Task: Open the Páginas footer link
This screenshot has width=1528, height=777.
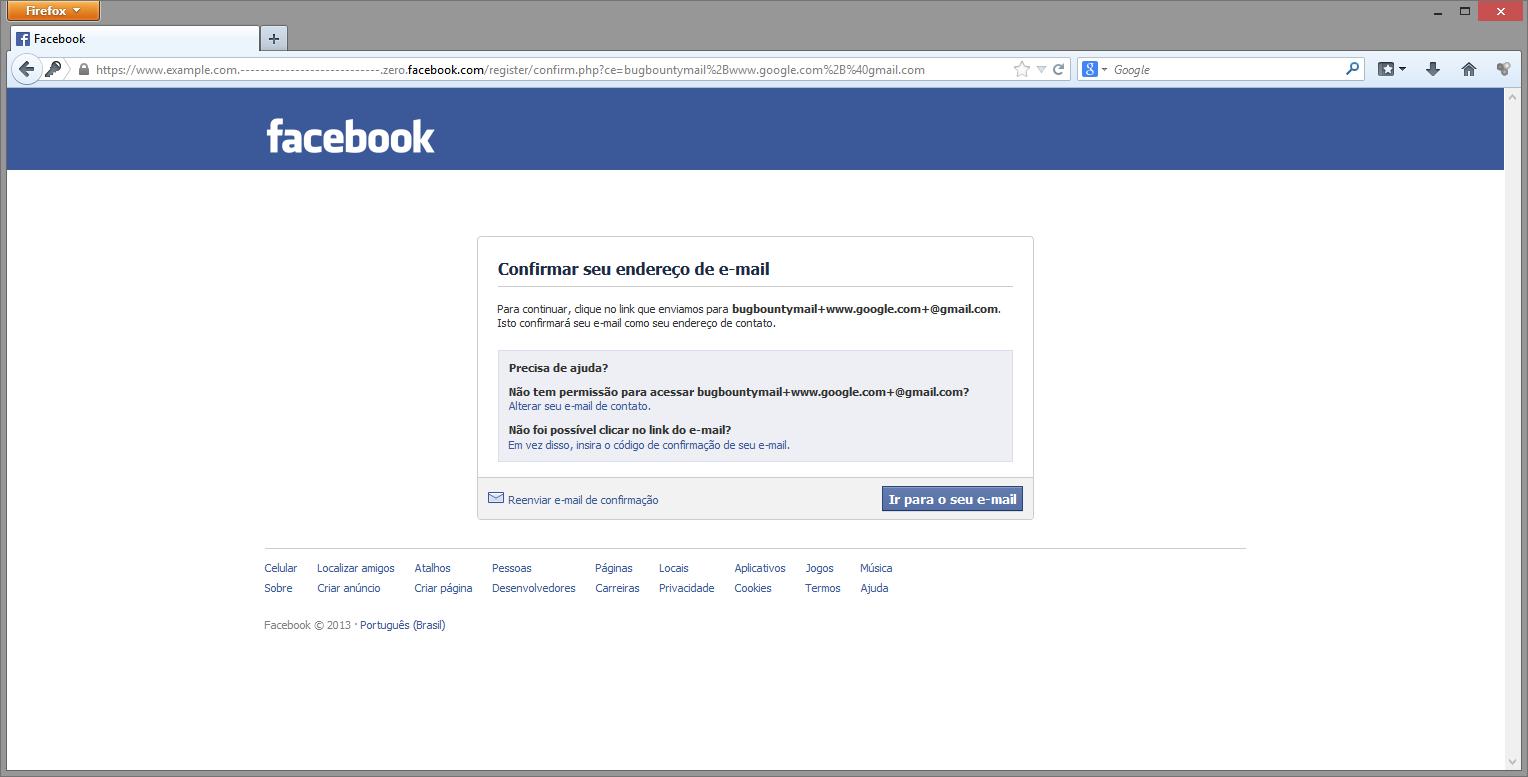Action: tap(614, 568)
